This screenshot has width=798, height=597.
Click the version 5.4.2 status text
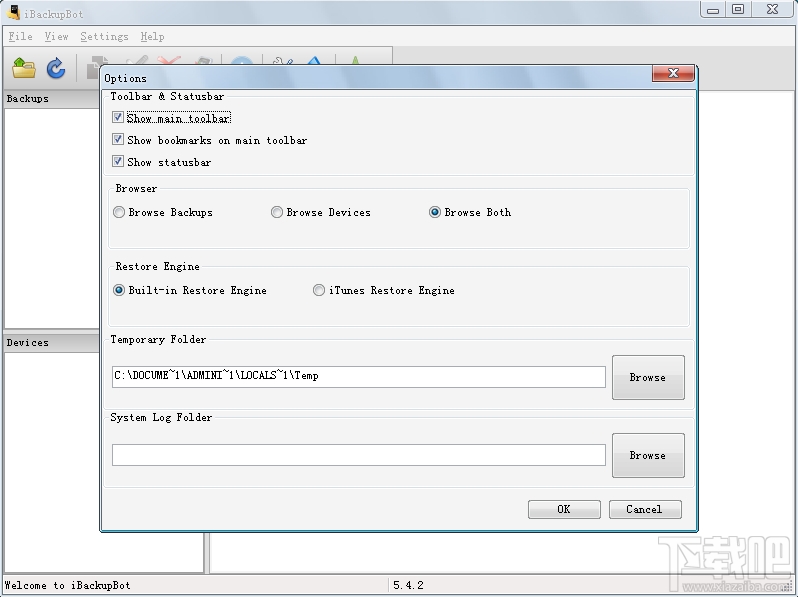[x=408, y=585]
